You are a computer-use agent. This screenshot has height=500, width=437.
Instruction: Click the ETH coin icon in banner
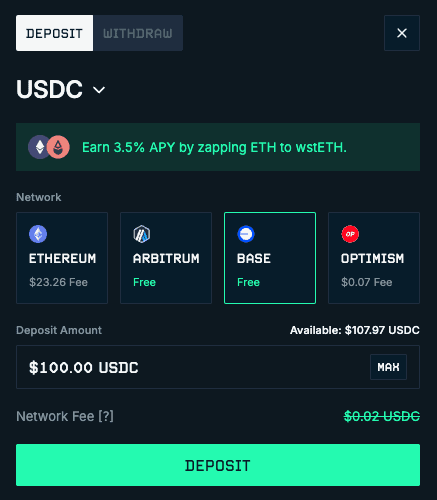39,147
